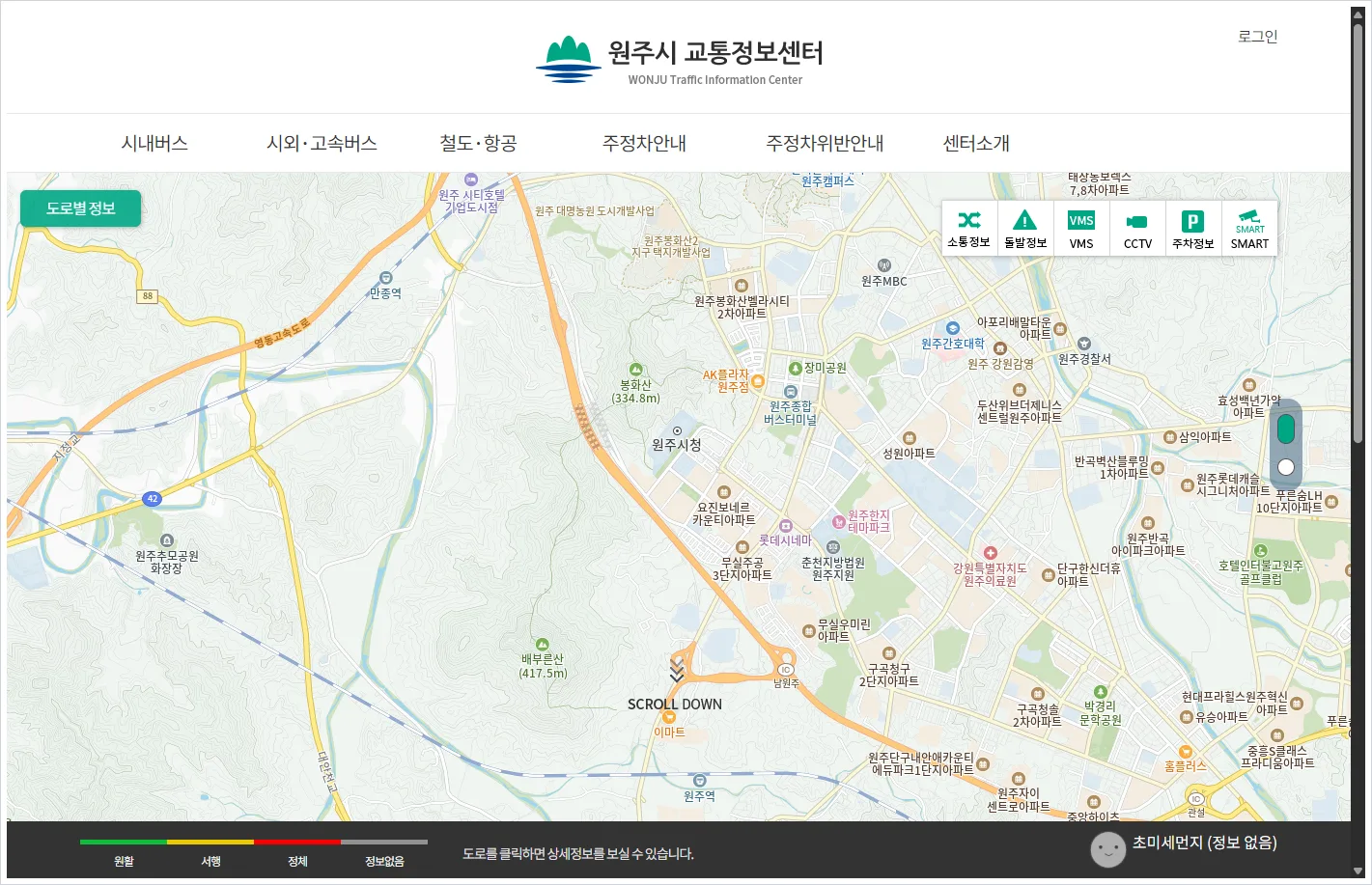Click the 도로별 정보 button
Viewport: 1372px width, 885px height.
pyautogui.click(x=81, y=208)
